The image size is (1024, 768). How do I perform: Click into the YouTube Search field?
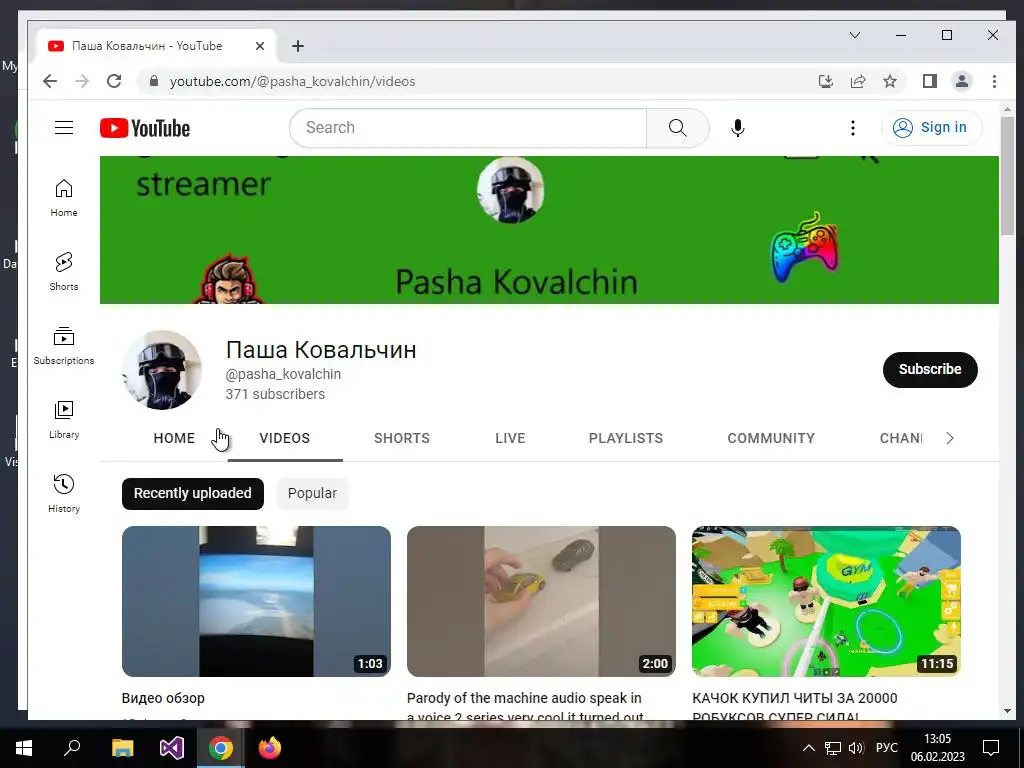(x=468, y=128)
